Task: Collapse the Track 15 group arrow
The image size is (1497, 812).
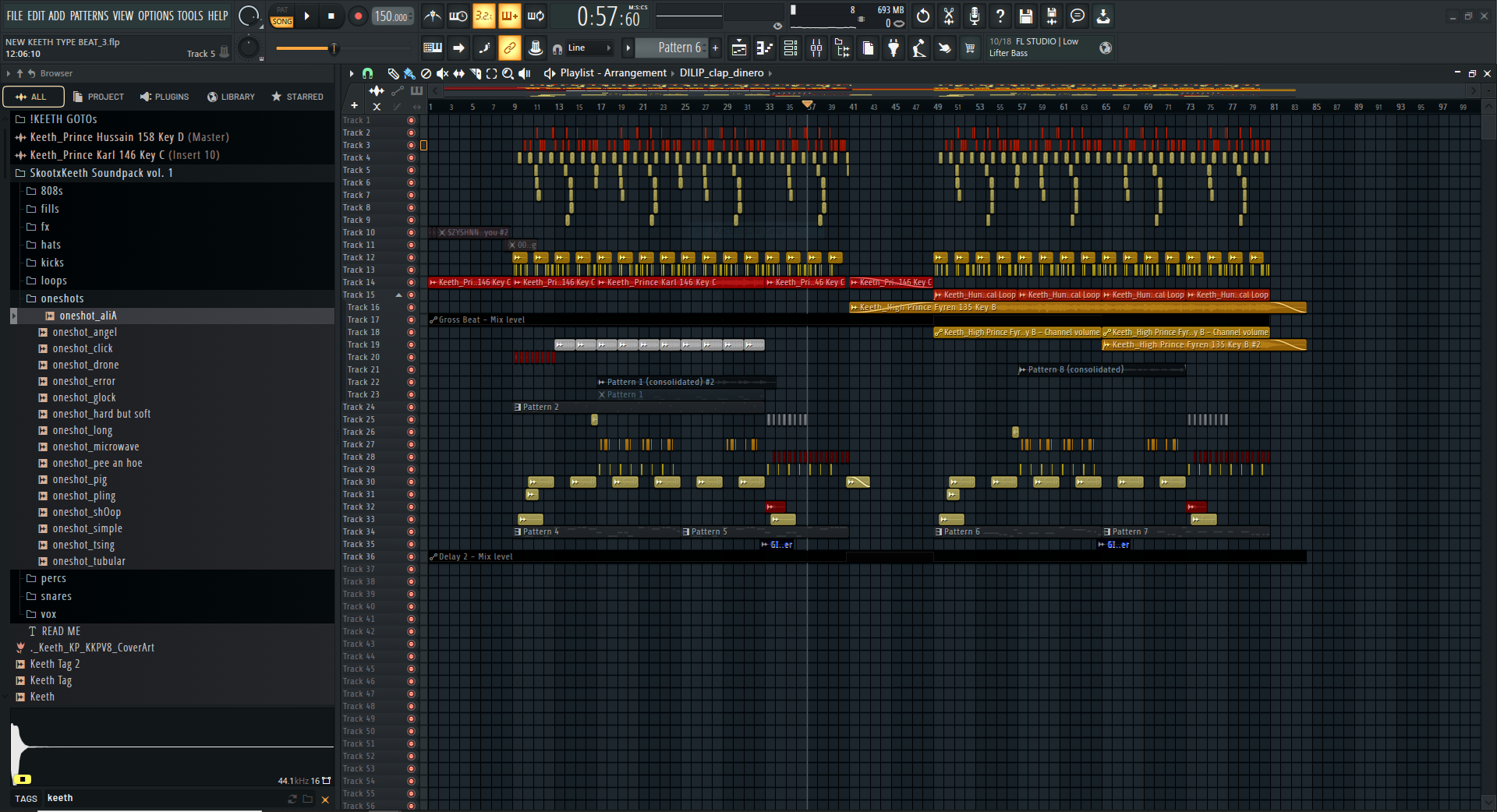Action: [x=398, y=295]
